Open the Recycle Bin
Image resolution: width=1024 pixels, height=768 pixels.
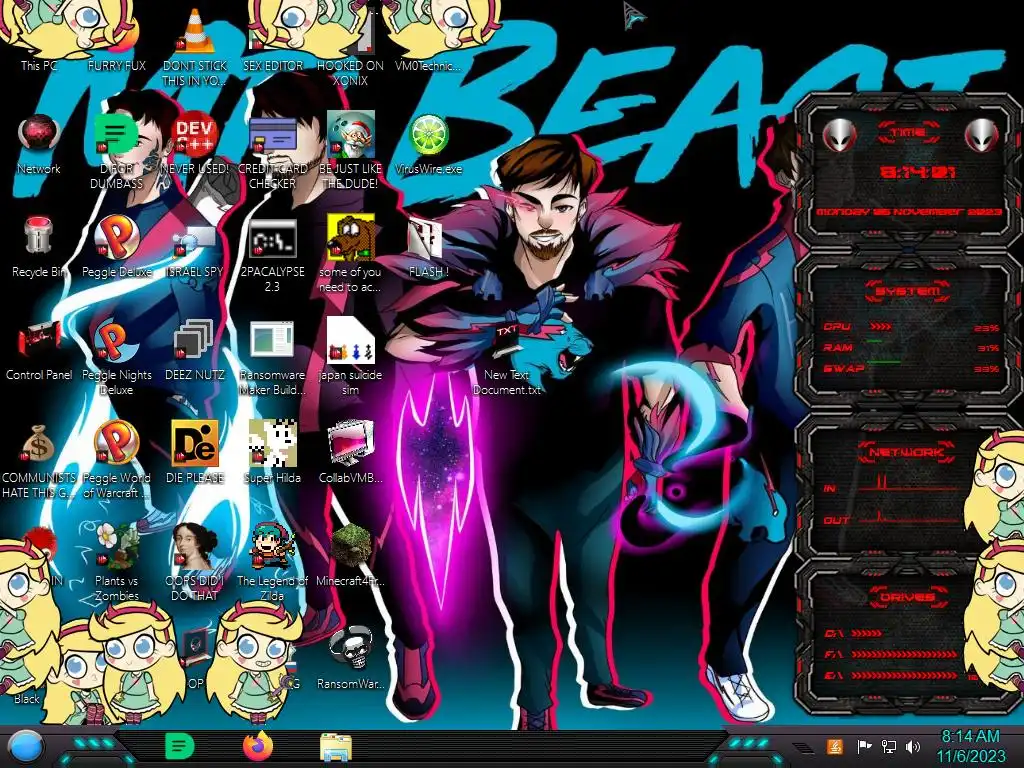38,247
